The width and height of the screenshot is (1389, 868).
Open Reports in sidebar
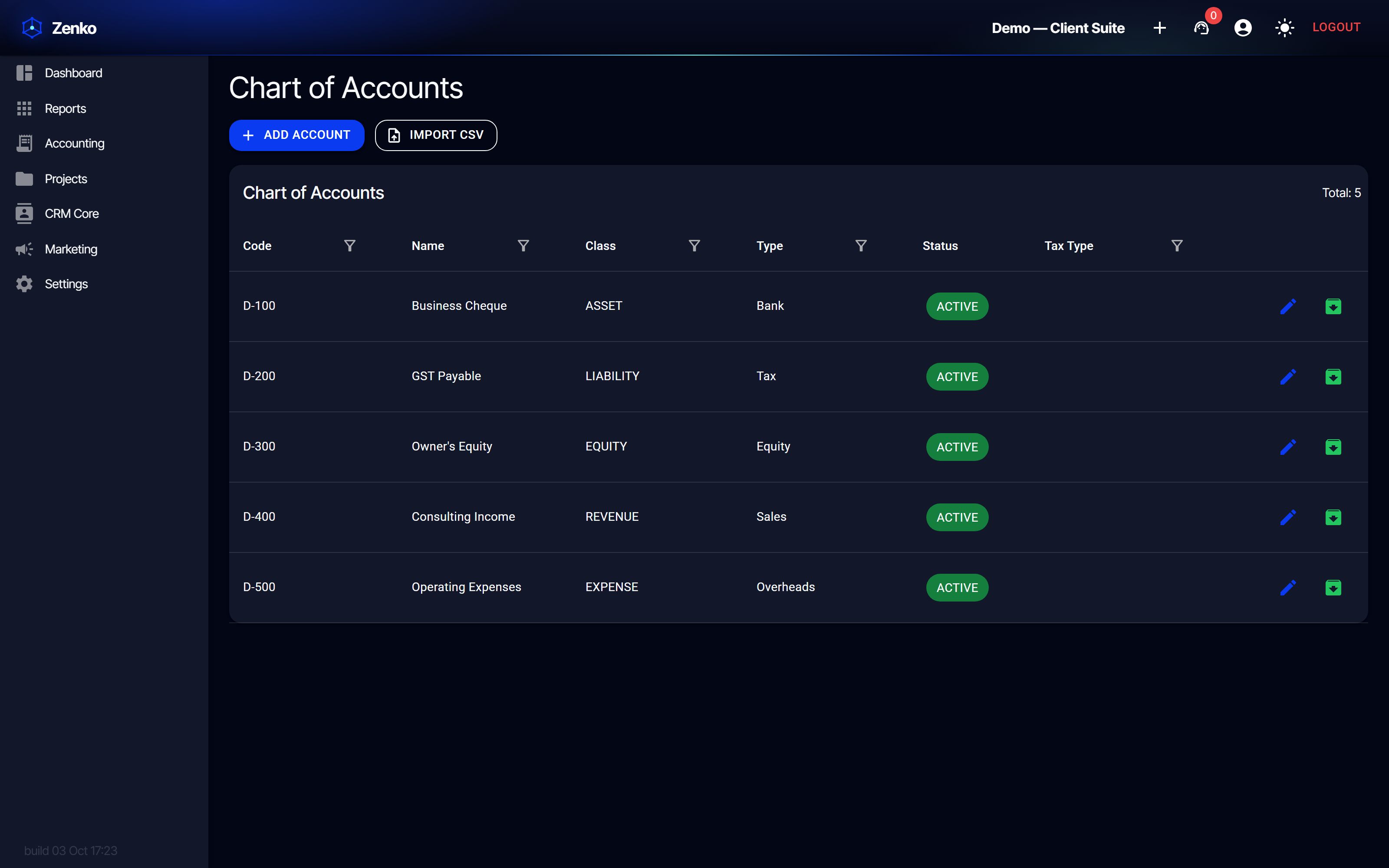(x=104, y=108)
